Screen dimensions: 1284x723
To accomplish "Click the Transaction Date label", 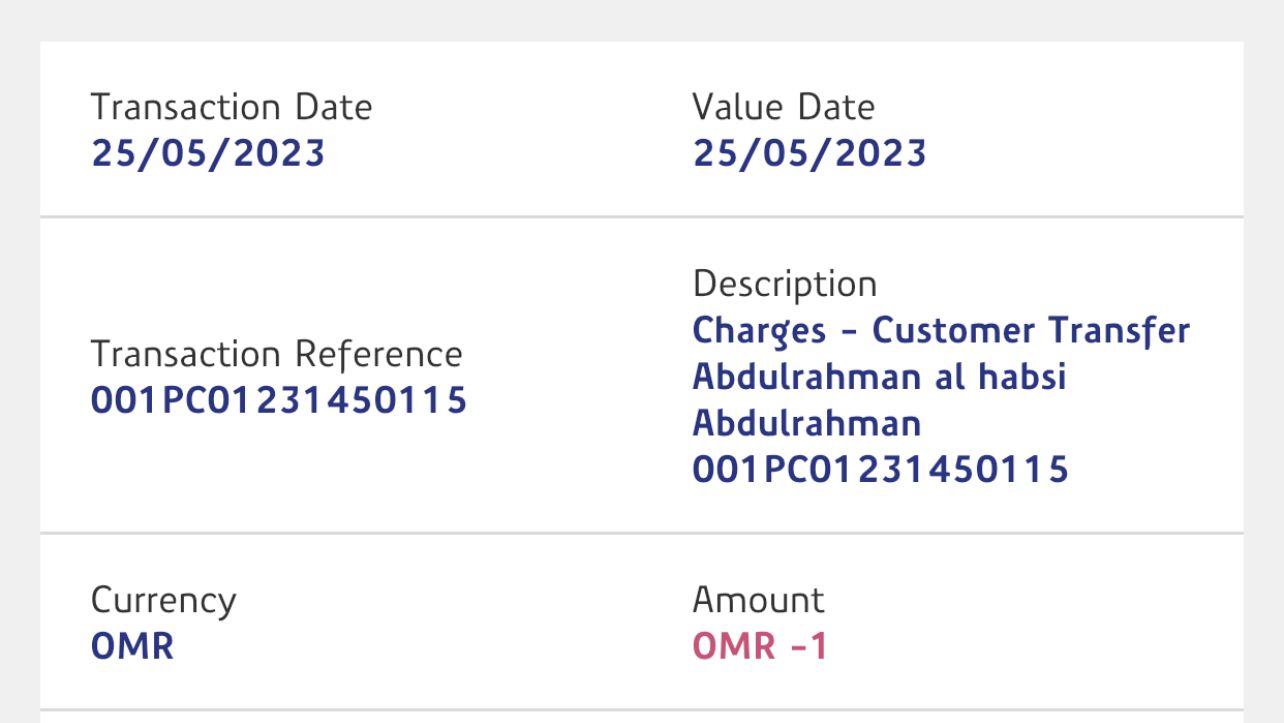I will point(231,107).
